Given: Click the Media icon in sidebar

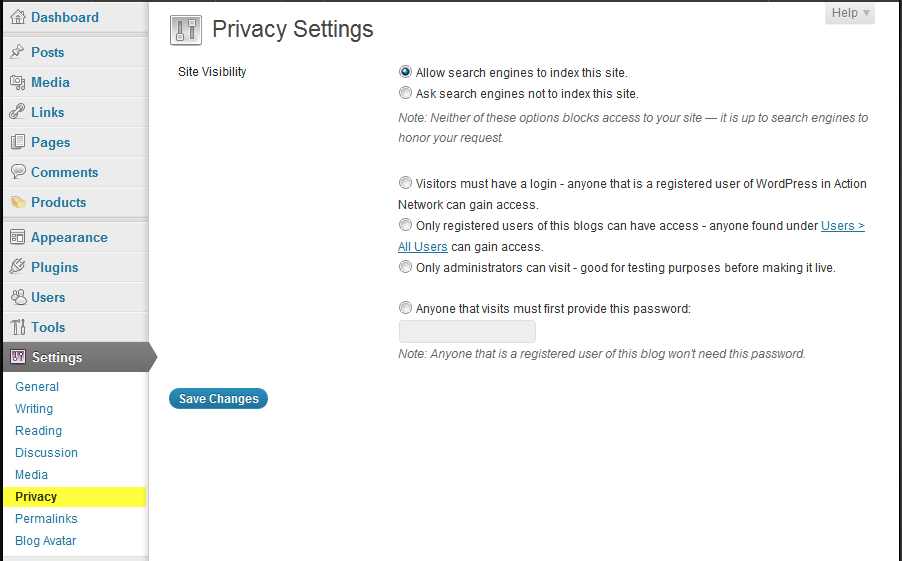Looking at the screenshot, I should tap(17, 82).
